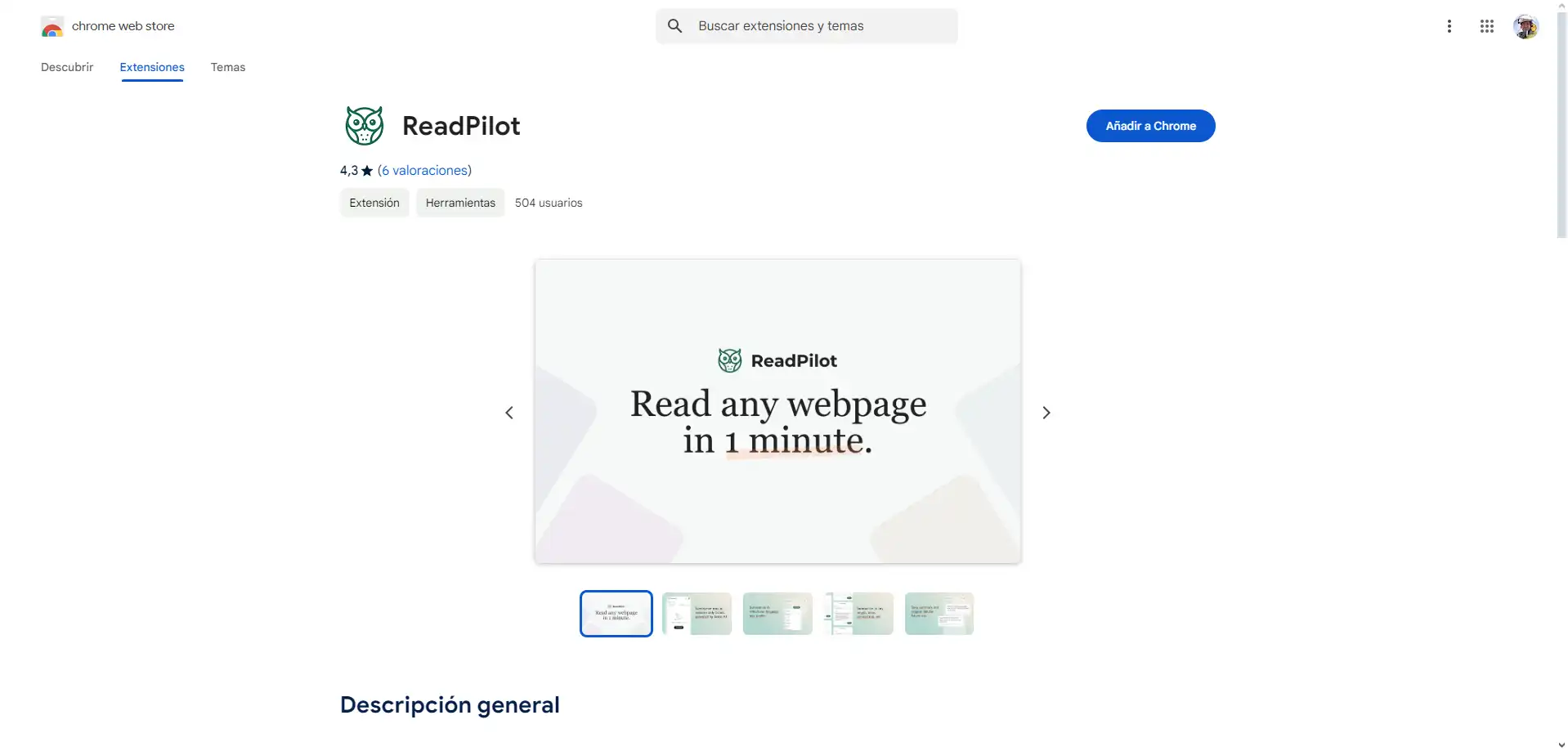This screenshot has width=1568, height=751.
Task: Switch to the Temas tab
Action: pos(228,67)
